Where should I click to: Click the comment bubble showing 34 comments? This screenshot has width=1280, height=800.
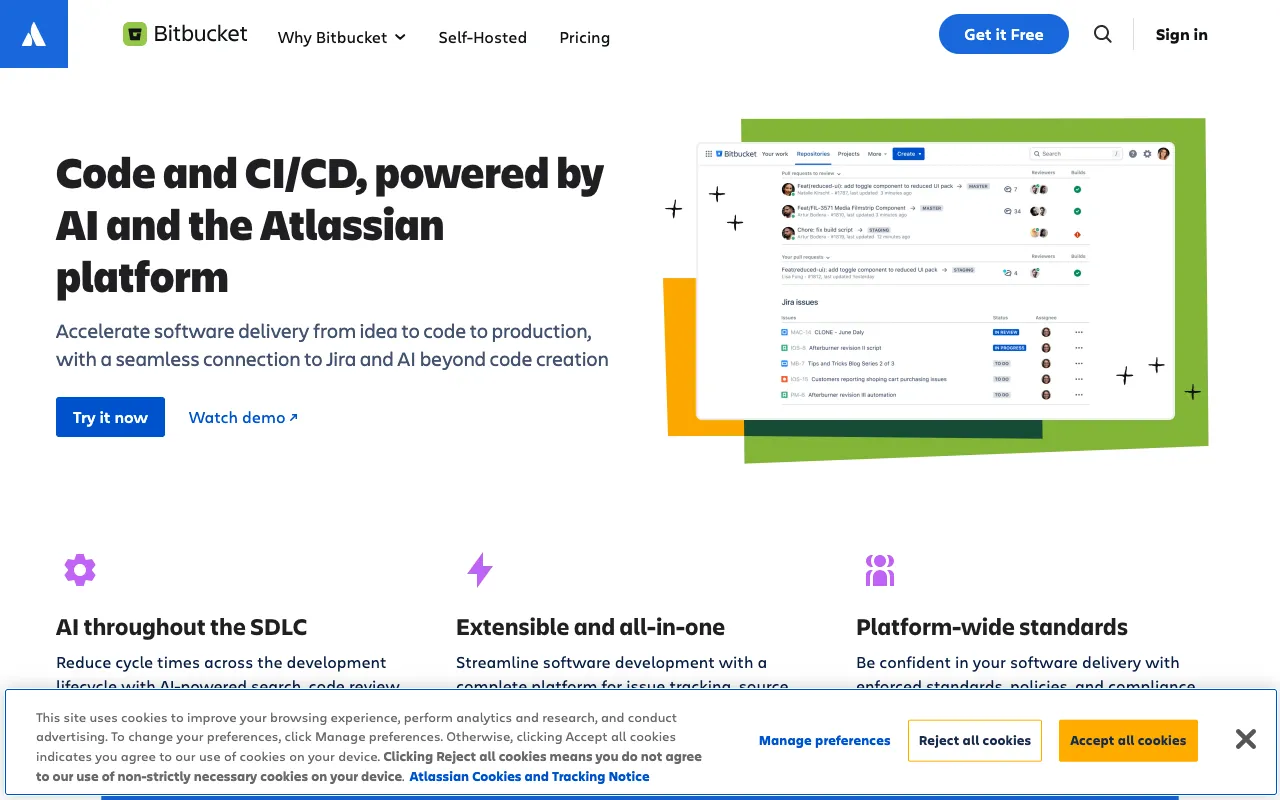click(x=1009, y=211)
